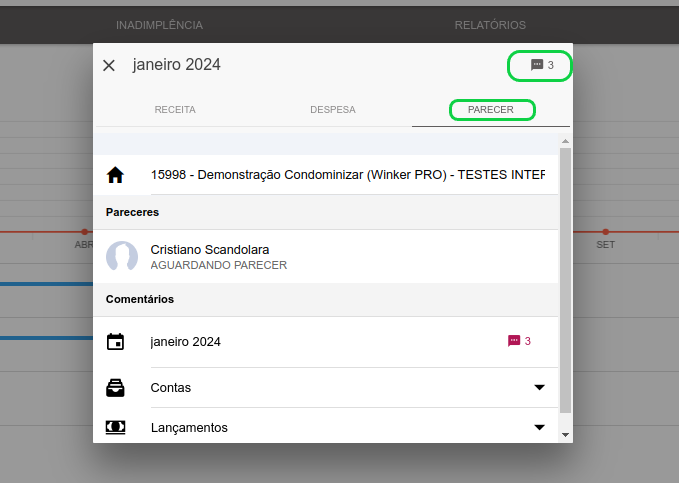
Task: Click the SET chart point marker
Action: coord(605,232)
